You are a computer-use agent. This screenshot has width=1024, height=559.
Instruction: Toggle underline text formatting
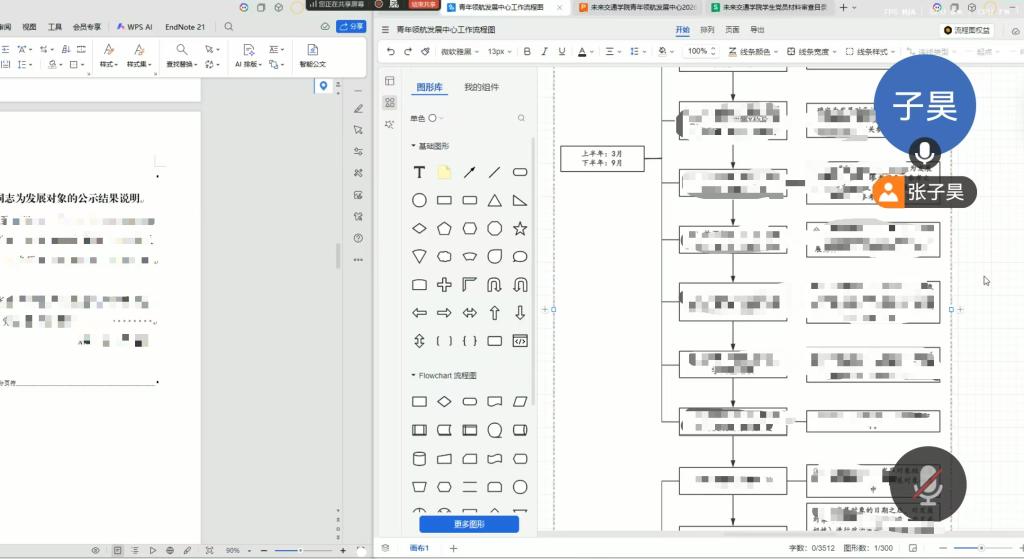point(563,51)
